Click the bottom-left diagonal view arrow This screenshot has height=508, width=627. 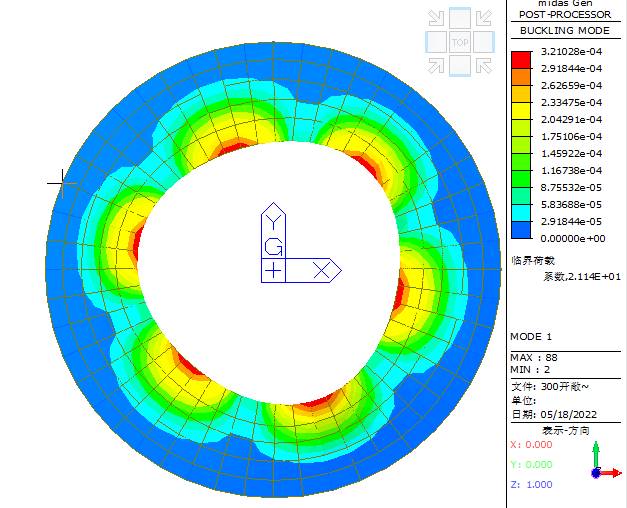pyautogui.click(x=436, y=66)
